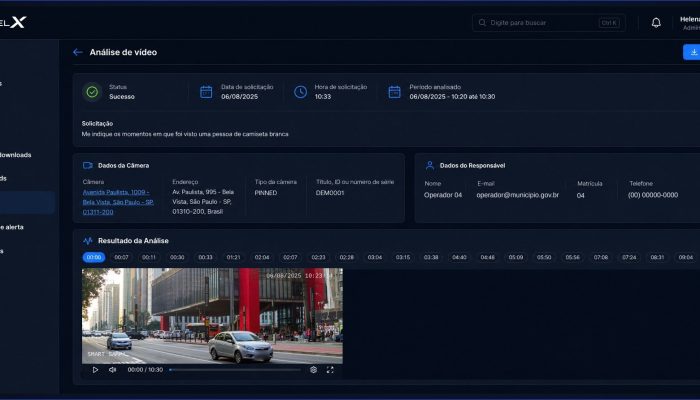Mute the video audio
Image resolution: width=700 pixels, height=400 pixels.
click(x=112, y=370)
